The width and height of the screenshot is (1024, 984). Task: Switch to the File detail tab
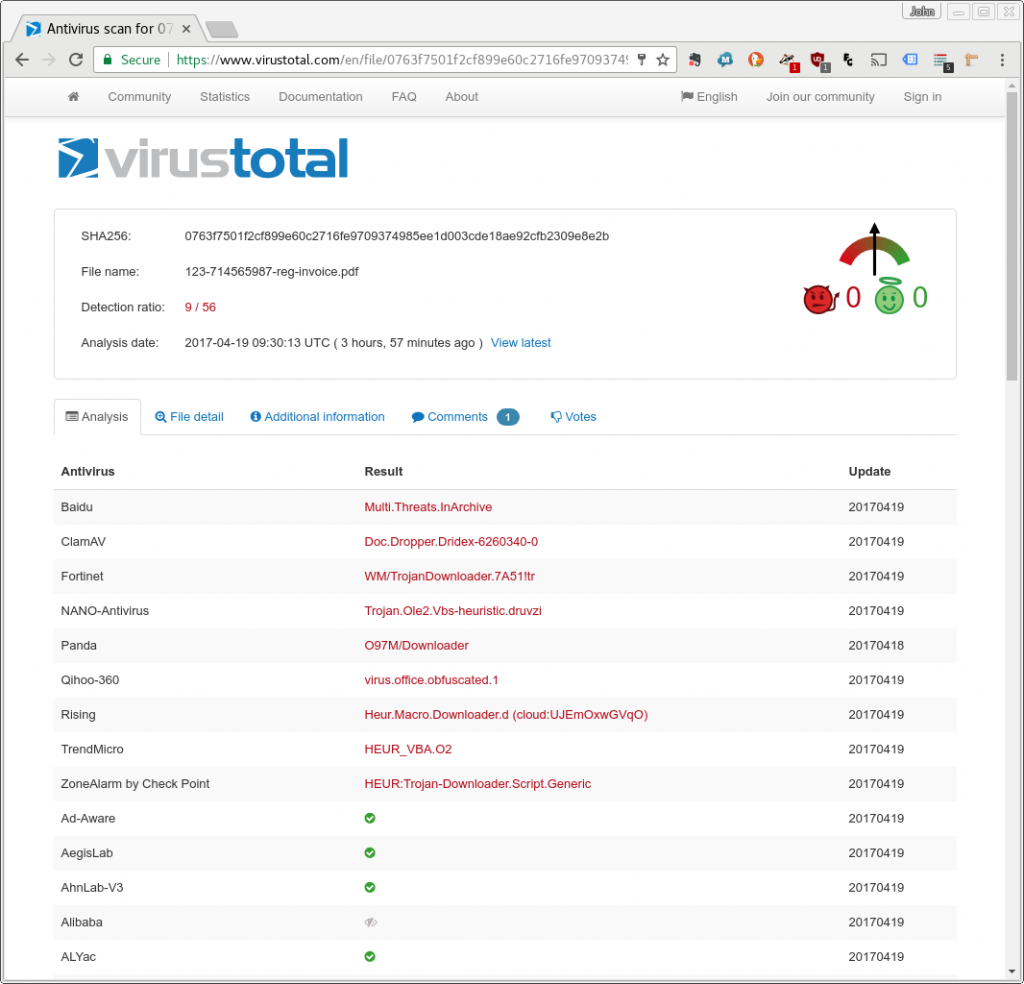[189, 417]
